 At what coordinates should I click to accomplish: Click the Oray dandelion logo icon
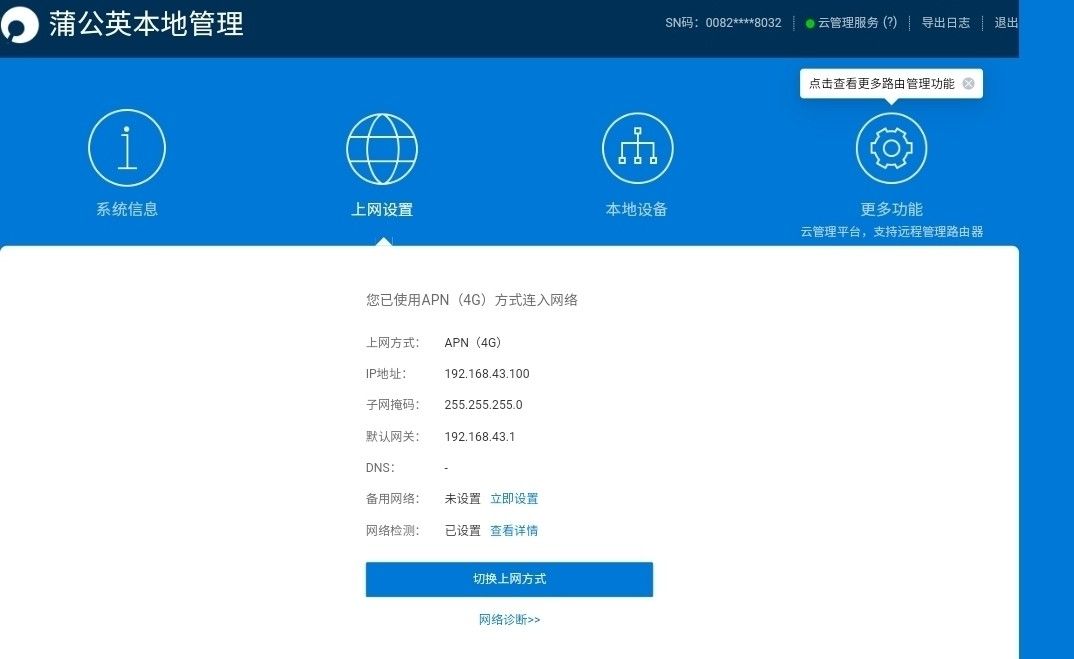coord(20,24)
